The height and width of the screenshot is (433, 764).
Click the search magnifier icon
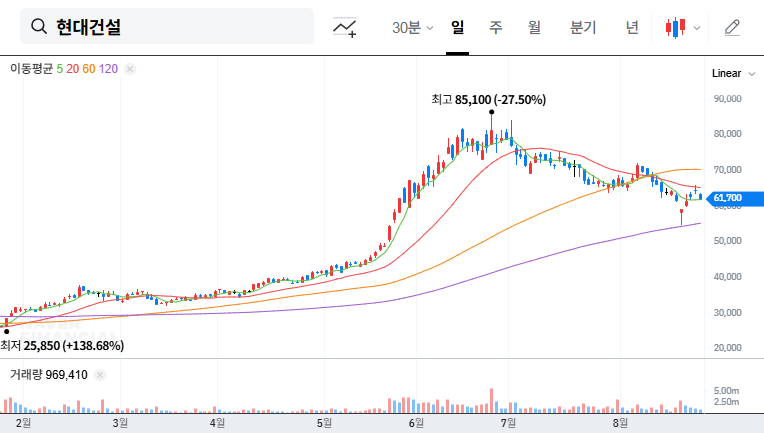point(39,26)
